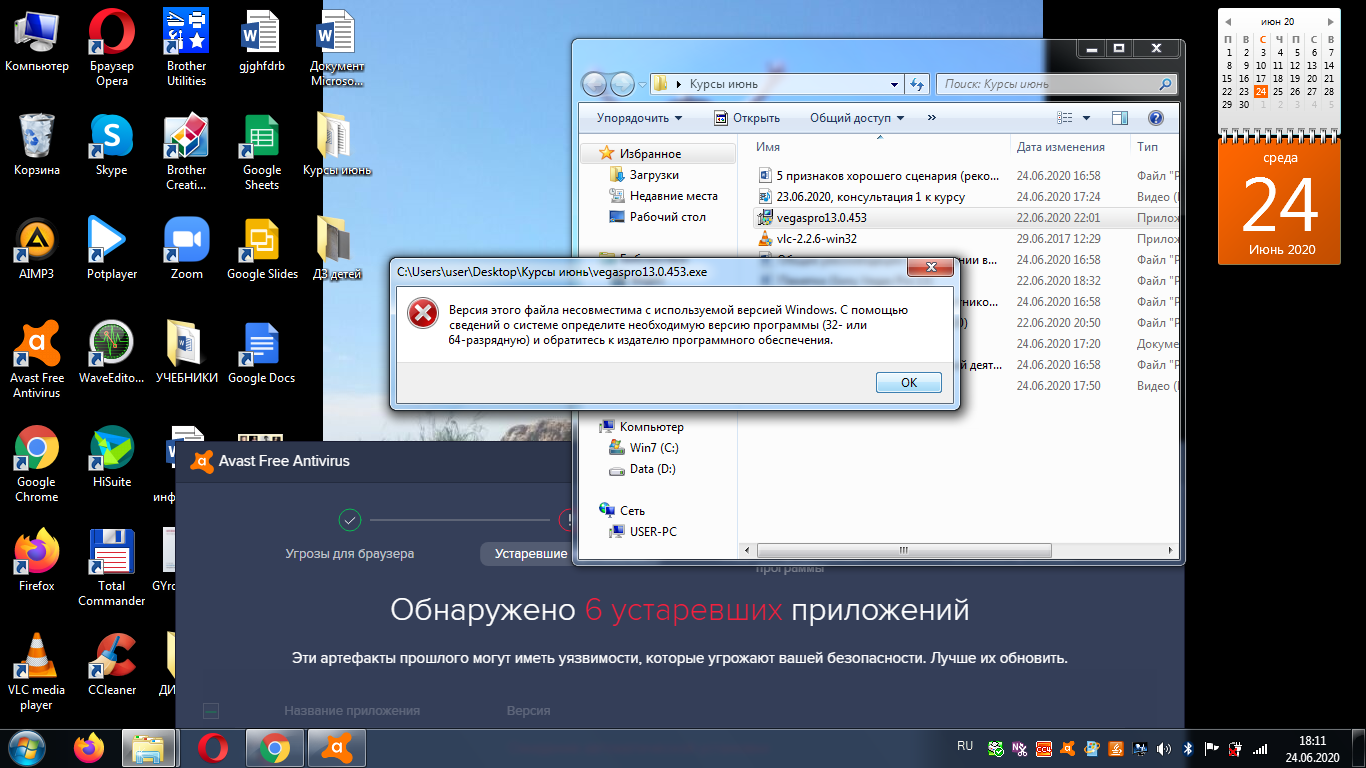Open Explorer help question mark icon
1366x768 pixels.
tap(1156, 118)
